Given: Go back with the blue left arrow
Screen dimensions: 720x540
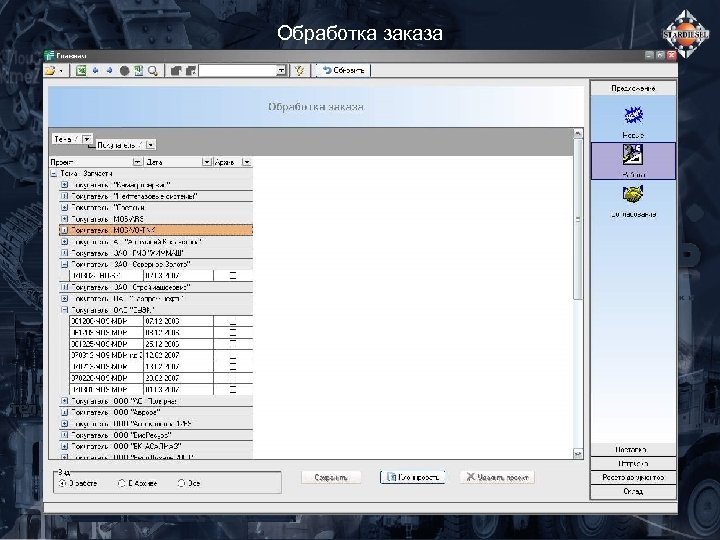Looking at the screenshot, I should (x=96, y=70).
